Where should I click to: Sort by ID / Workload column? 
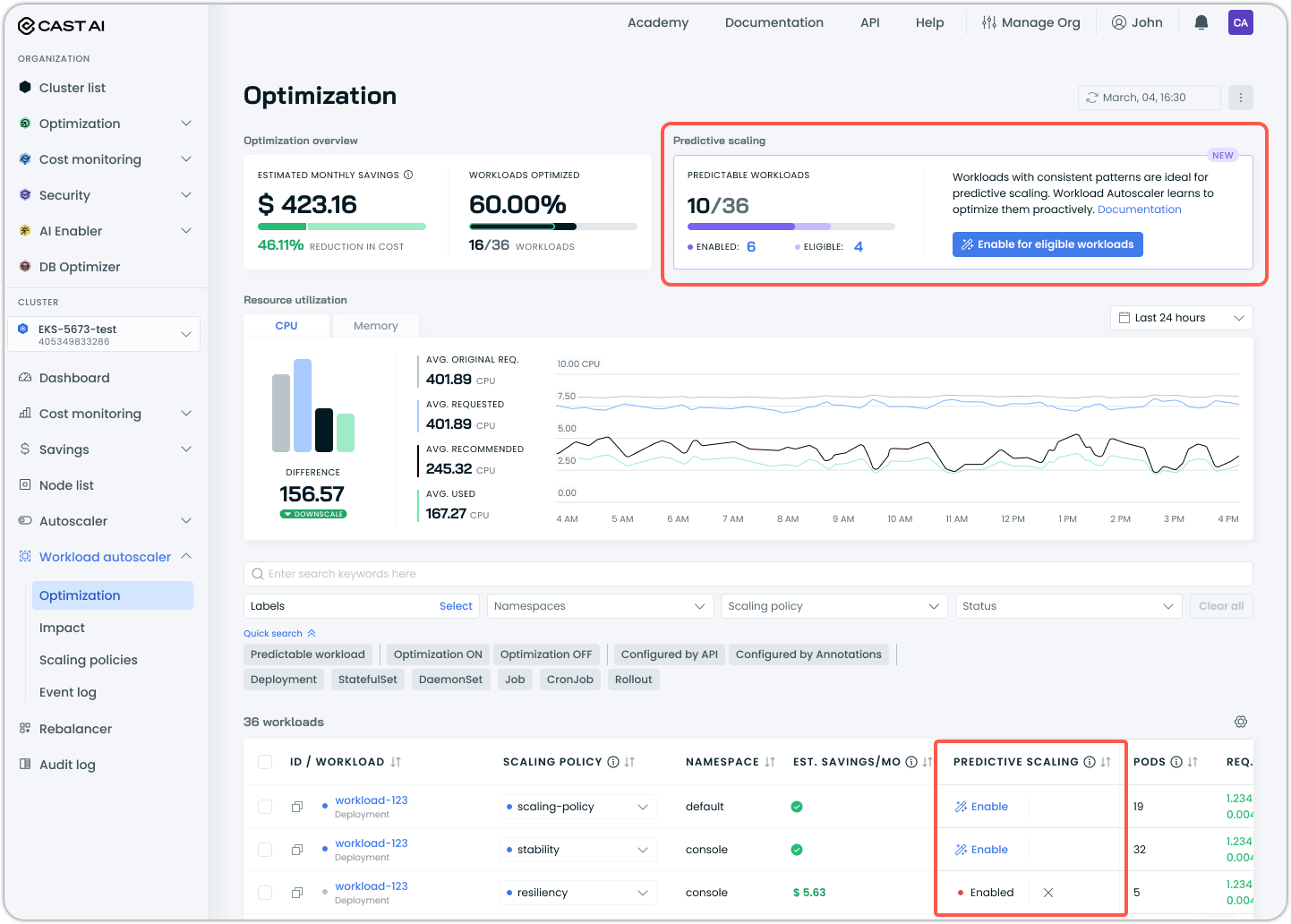(x=396, y=762)
